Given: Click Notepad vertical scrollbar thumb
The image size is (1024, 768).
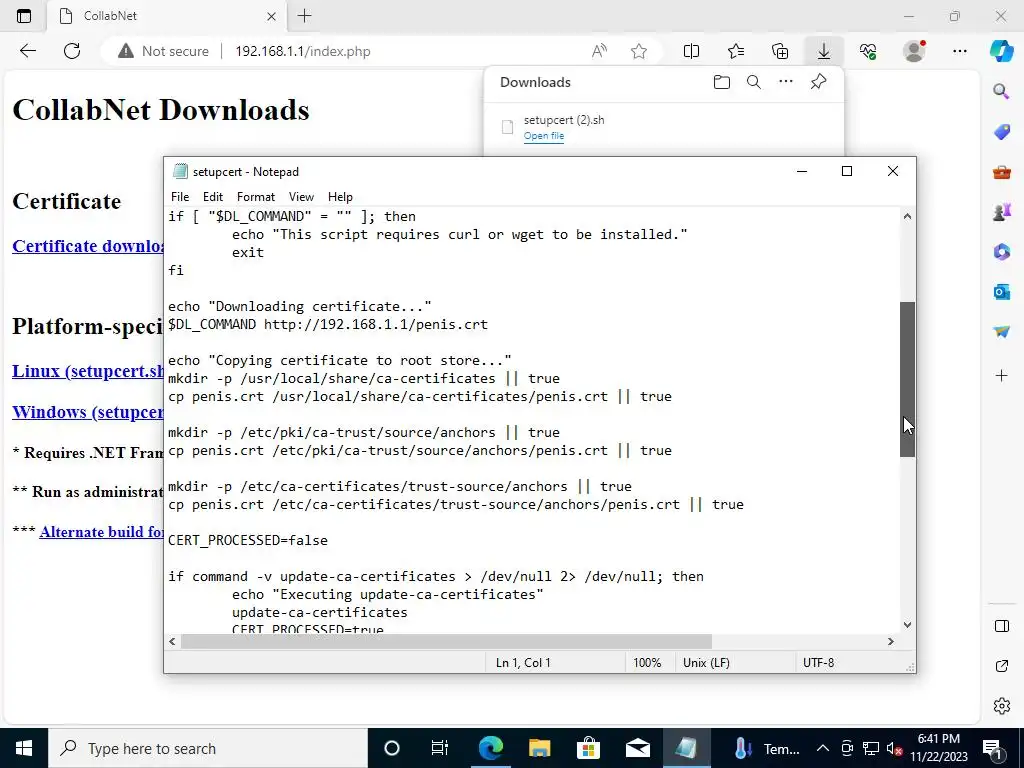Looking at the screenshot, I should point(907,379).
